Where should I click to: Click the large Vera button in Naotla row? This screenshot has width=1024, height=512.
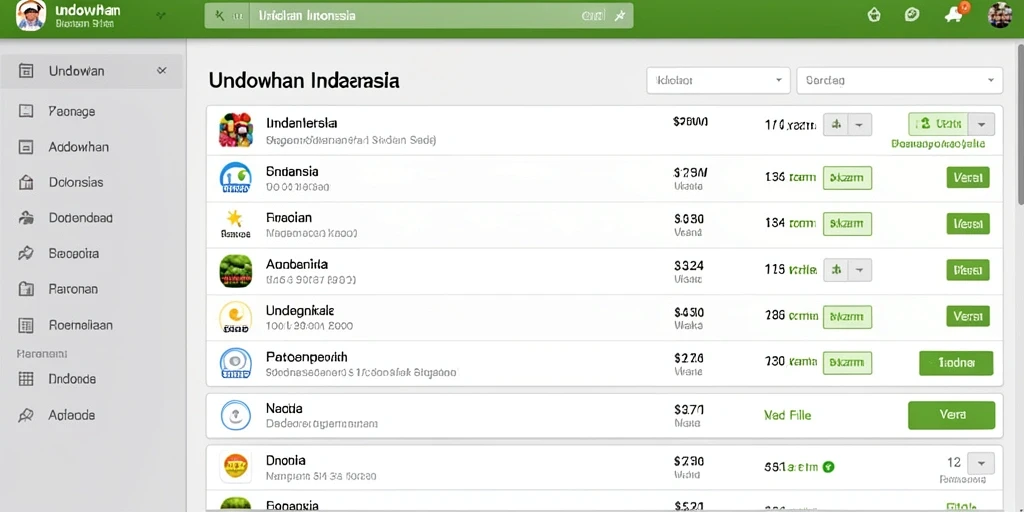click(x=952, y=415)
